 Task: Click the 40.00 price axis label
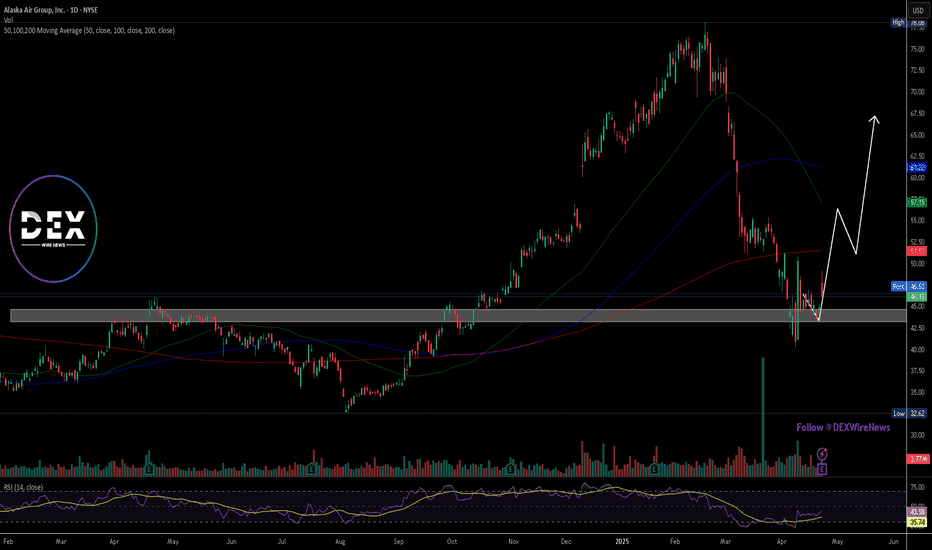pyautogui.click(x=917, y=350)
